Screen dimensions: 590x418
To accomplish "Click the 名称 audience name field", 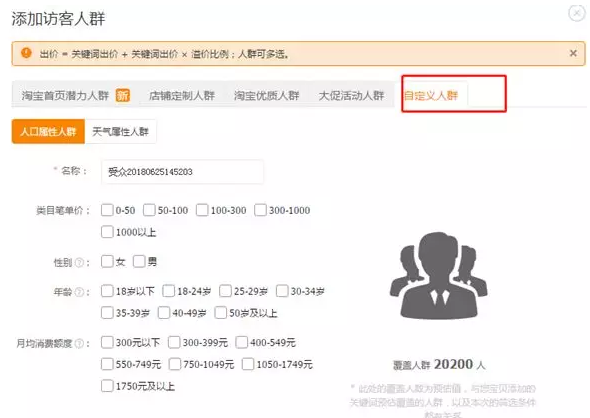I will pyautogui.click(x=182, y=172).
